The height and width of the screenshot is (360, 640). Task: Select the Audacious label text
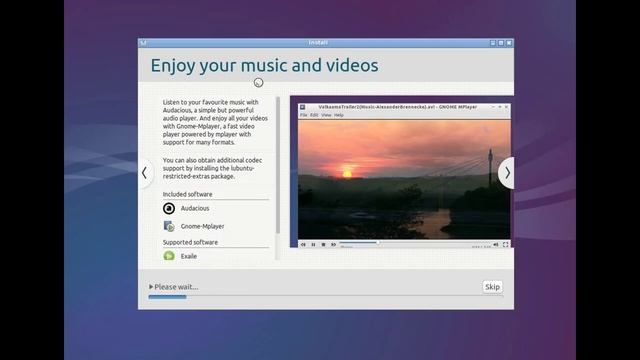pos(195,208)
